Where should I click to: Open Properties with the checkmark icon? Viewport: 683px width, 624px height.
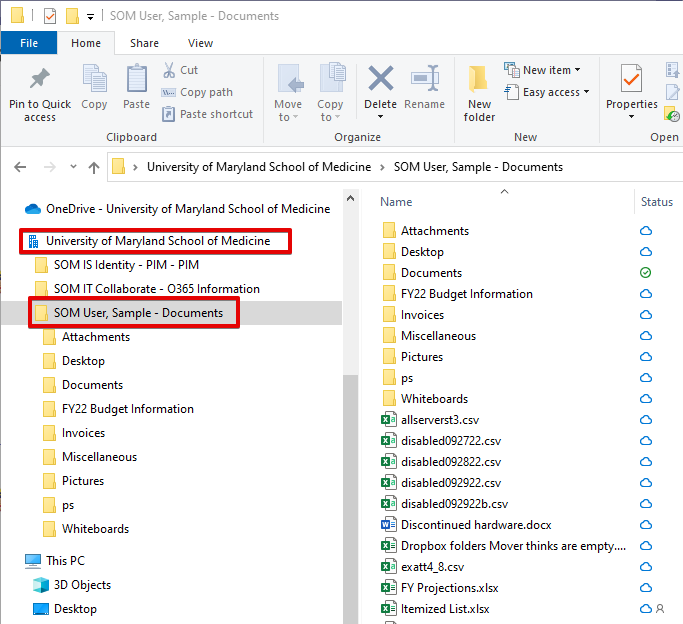pos(631,80)
